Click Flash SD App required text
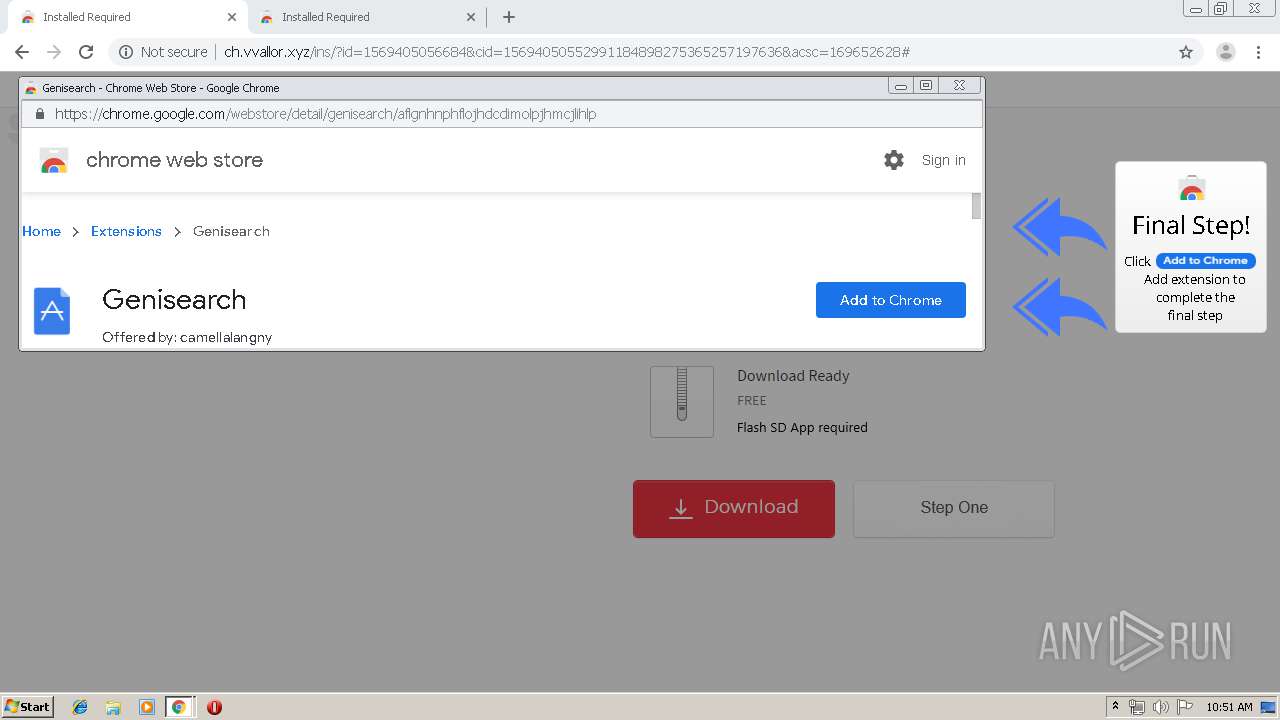The width and height of the screenshot is (1280, 720). 802,427
